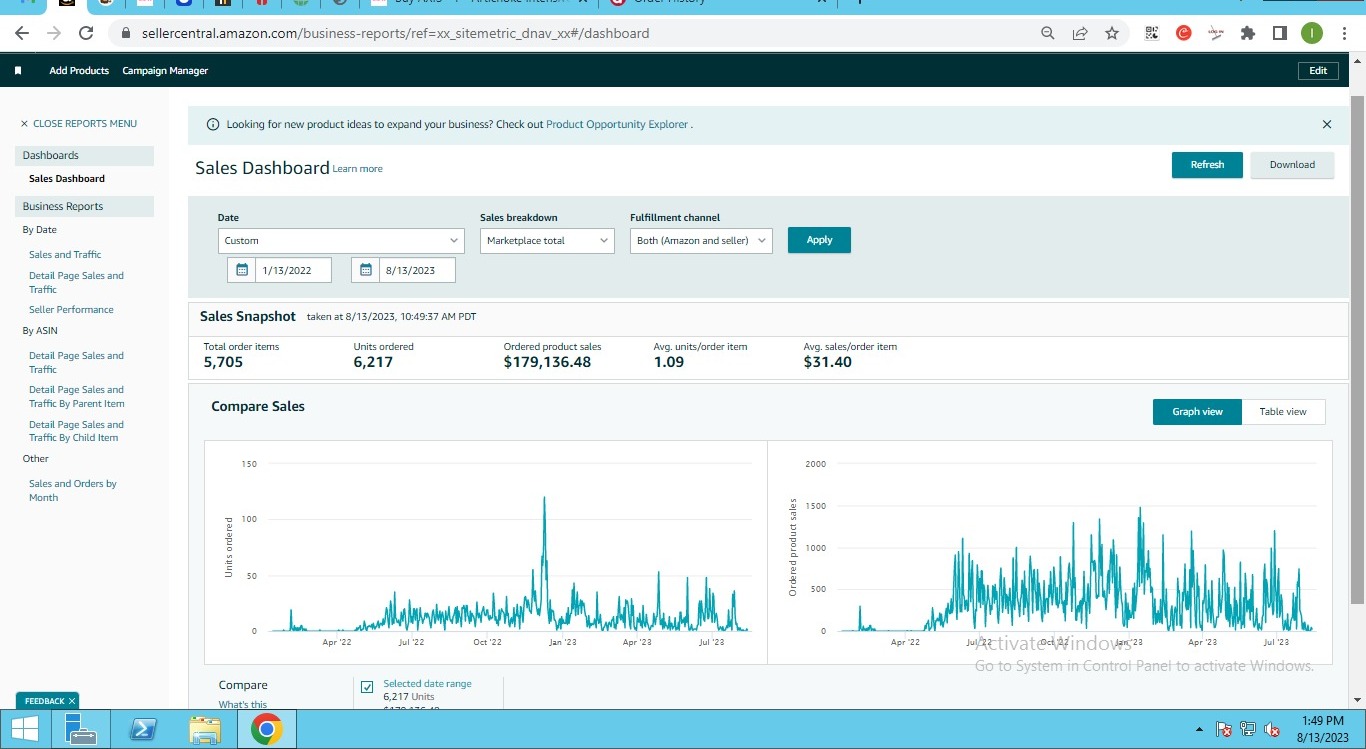Open Detail Page Sales and Traffic By Parent Item

coord(77,397)
